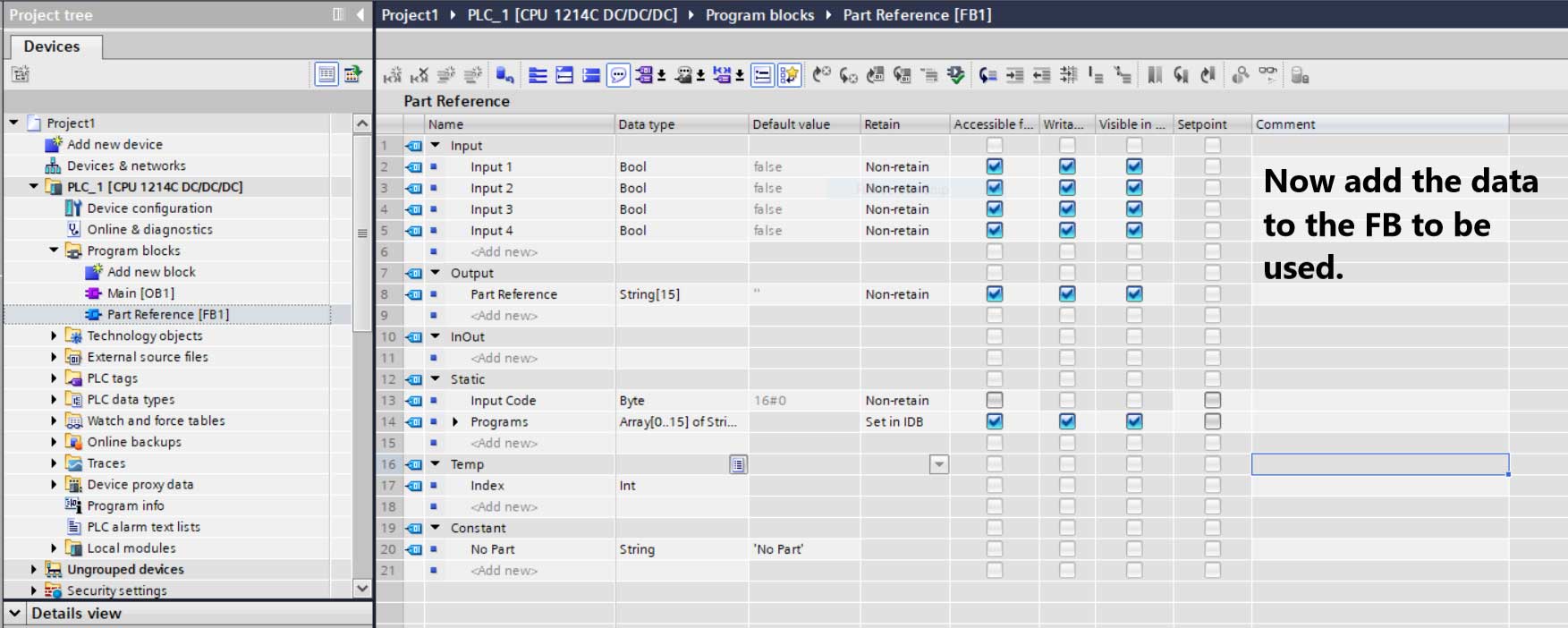The image size is (1568, 628).
Task: Uncheck Writable checkbox for Input 2
Action: (1067, 188)
